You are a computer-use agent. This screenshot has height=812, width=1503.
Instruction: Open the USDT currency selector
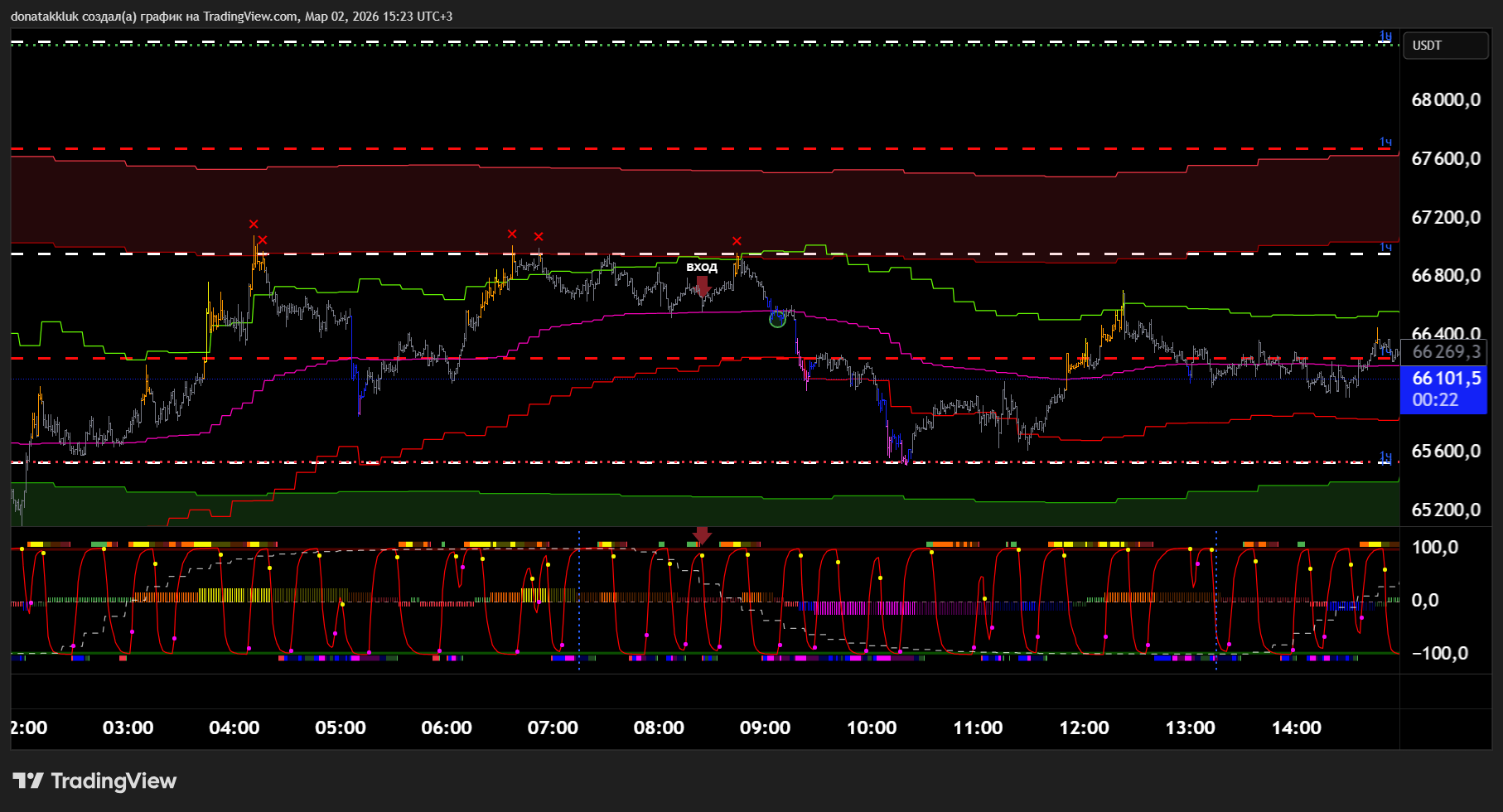(1444, 46)
